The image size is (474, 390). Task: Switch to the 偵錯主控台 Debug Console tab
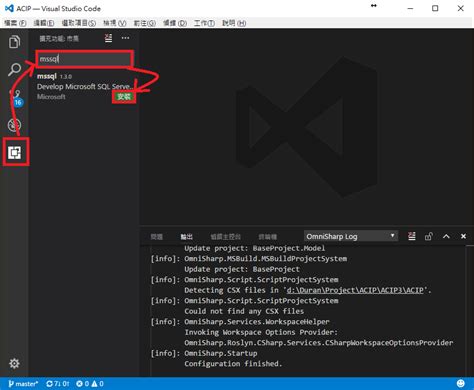click(x=226, y=237)
